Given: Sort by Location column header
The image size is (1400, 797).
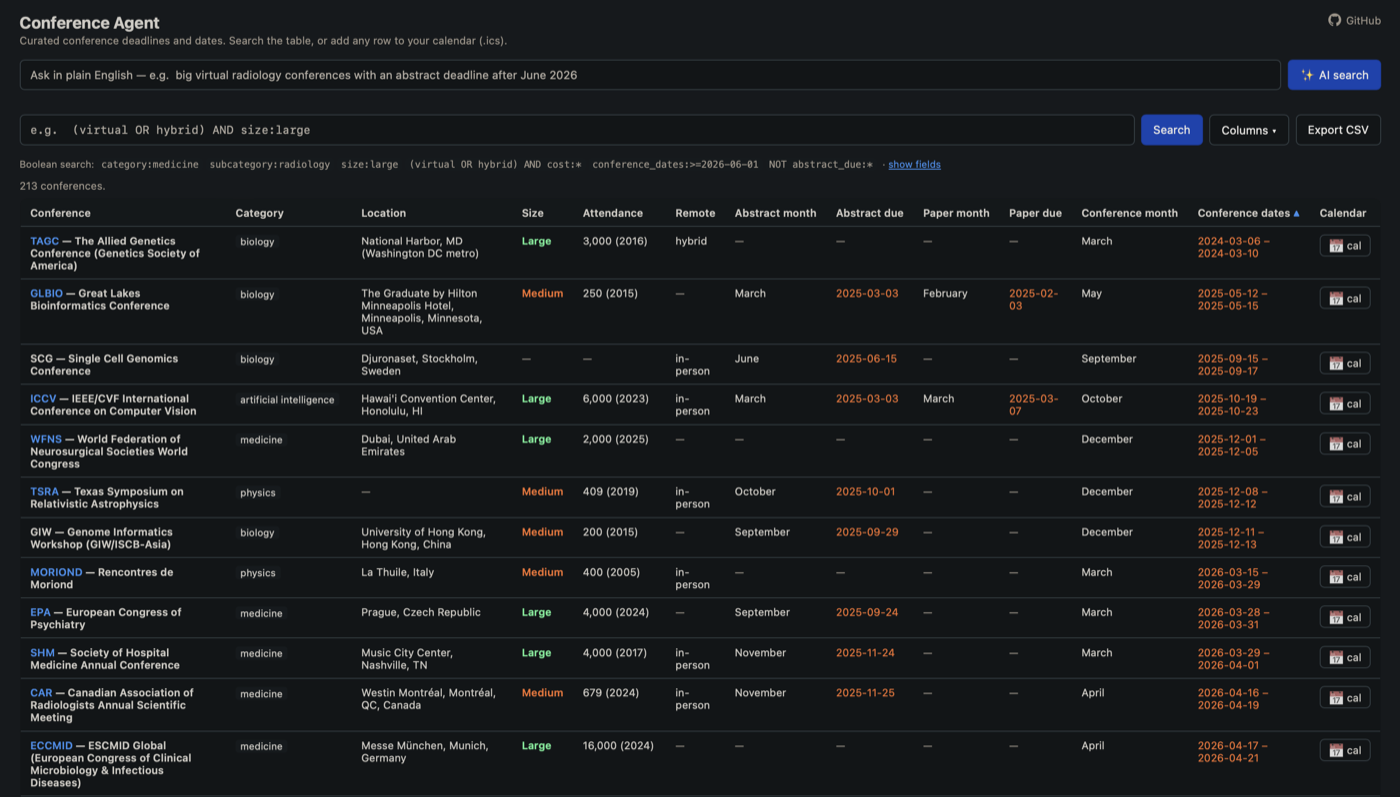Looking at the screenshot, I should 383,213.
